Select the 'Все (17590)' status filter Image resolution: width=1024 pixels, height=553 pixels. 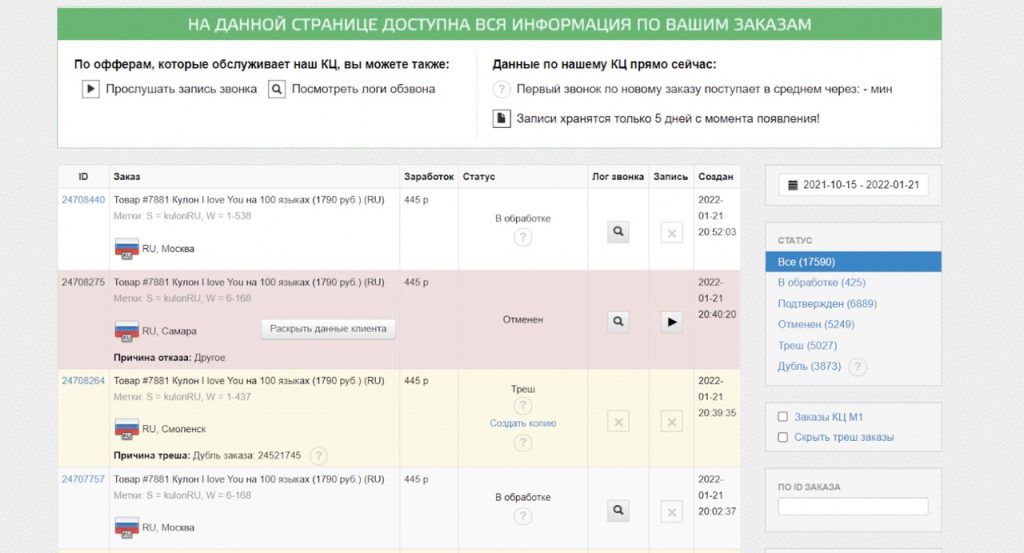pyautogui.click(x=853, y=262)
